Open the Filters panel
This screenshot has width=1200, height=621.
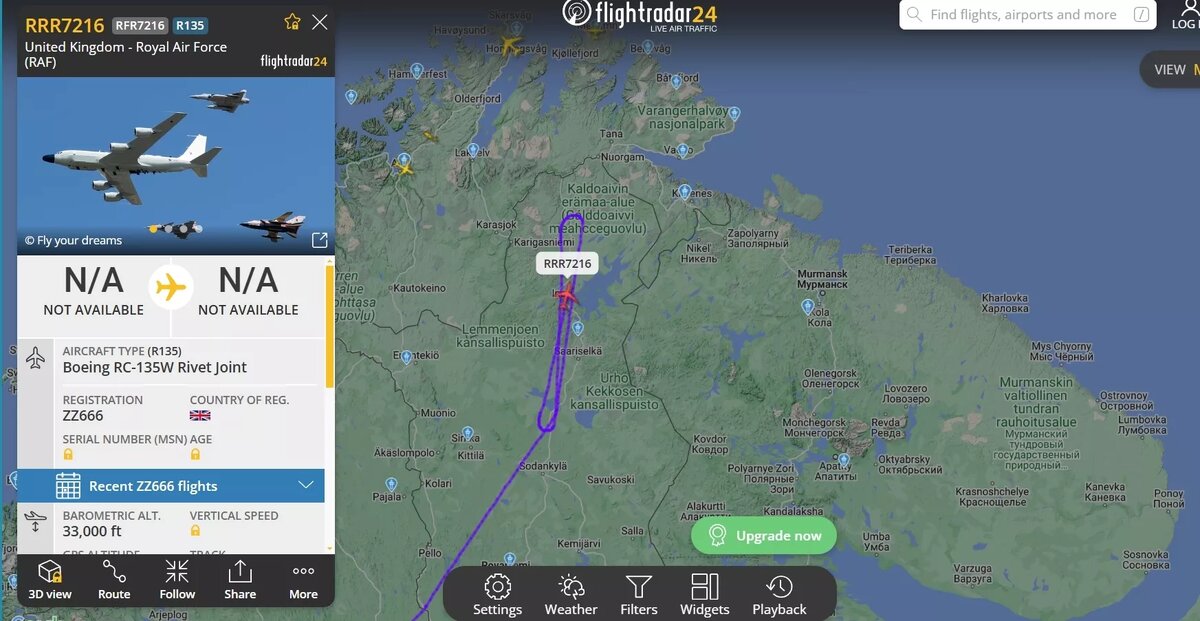point(638,595)
